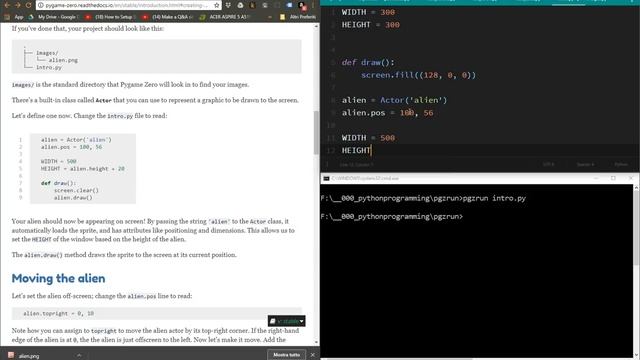Expand alien.png download options chevron
The width and height of the screenshot is (640, 360).
click(79, 356)
